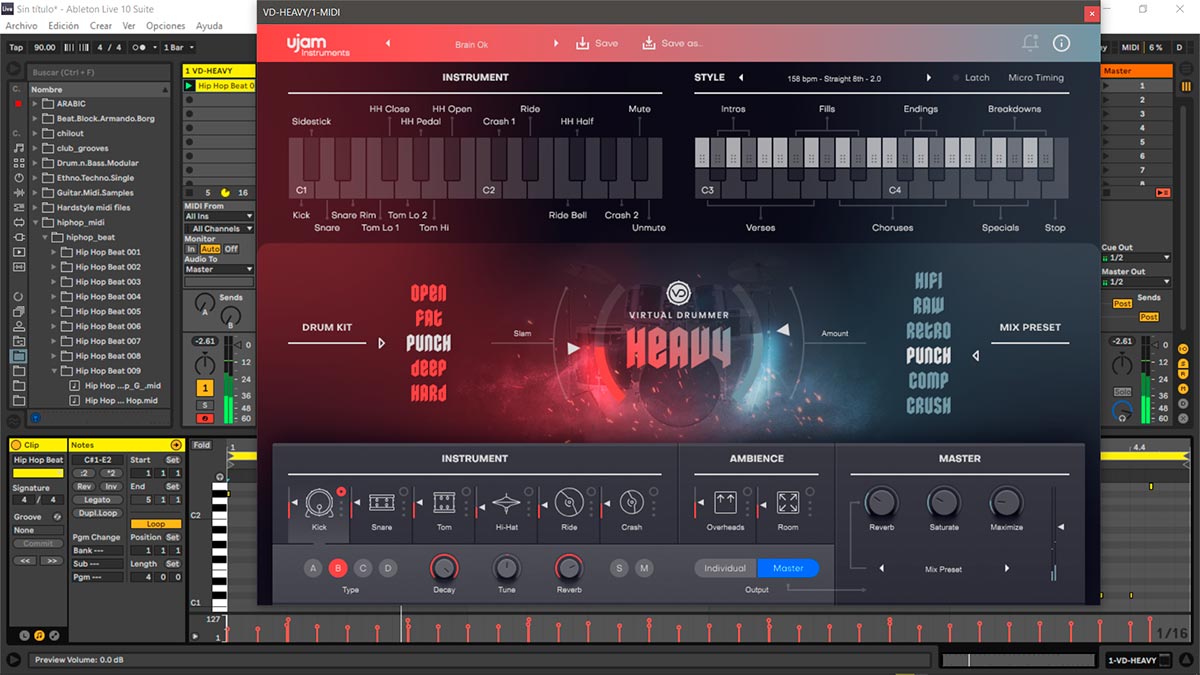Image resolution: width=1200 pixels, height=675 pixels.
Task: Open Sounds category in Ableton browser sidebar
Action: [x=18, y=147]
